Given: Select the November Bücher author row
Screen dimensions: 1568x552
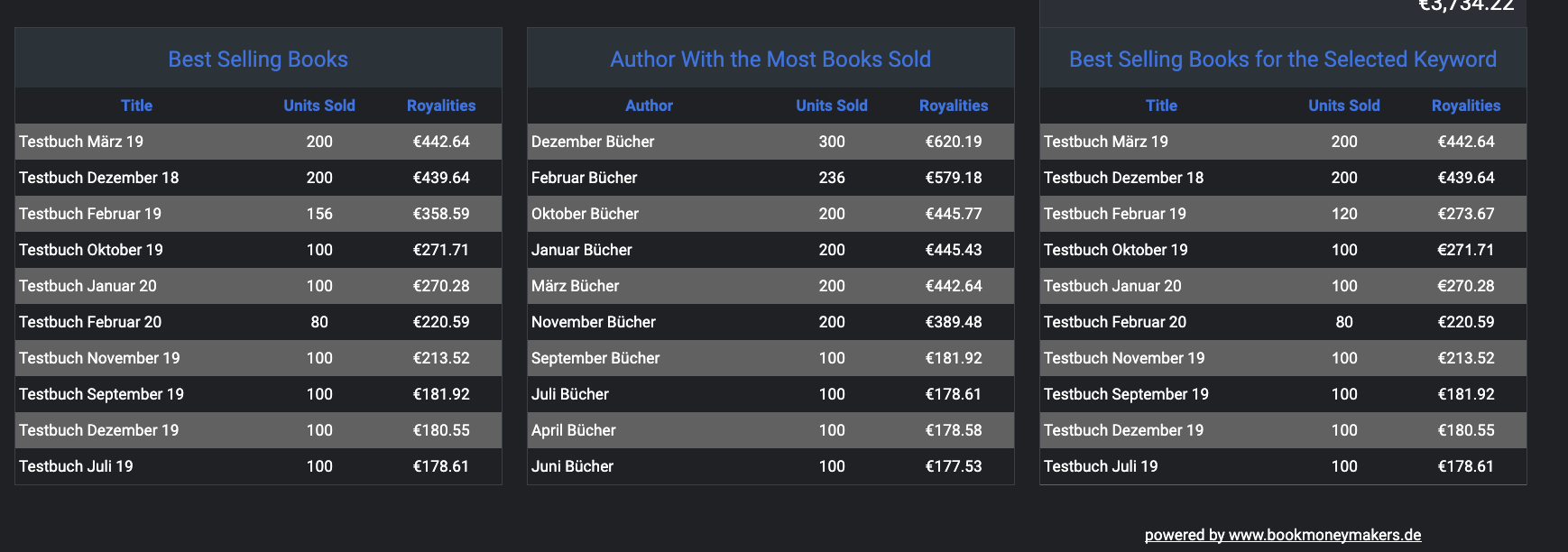Looking at the screenshot, I should pos(593,322).
